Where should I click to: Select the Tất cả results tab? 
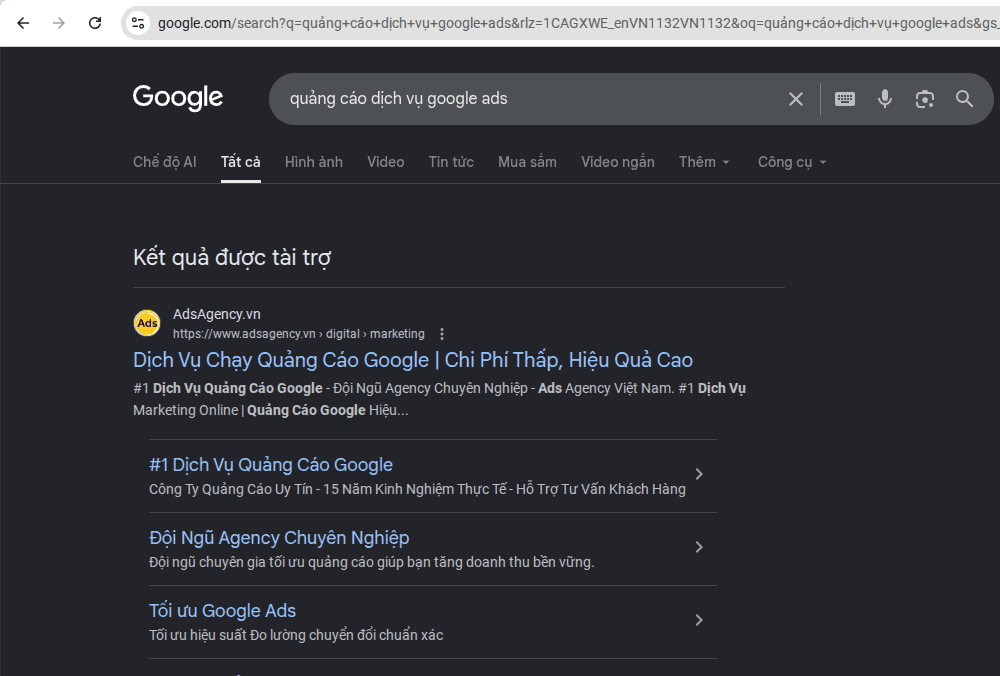point(240,162)
